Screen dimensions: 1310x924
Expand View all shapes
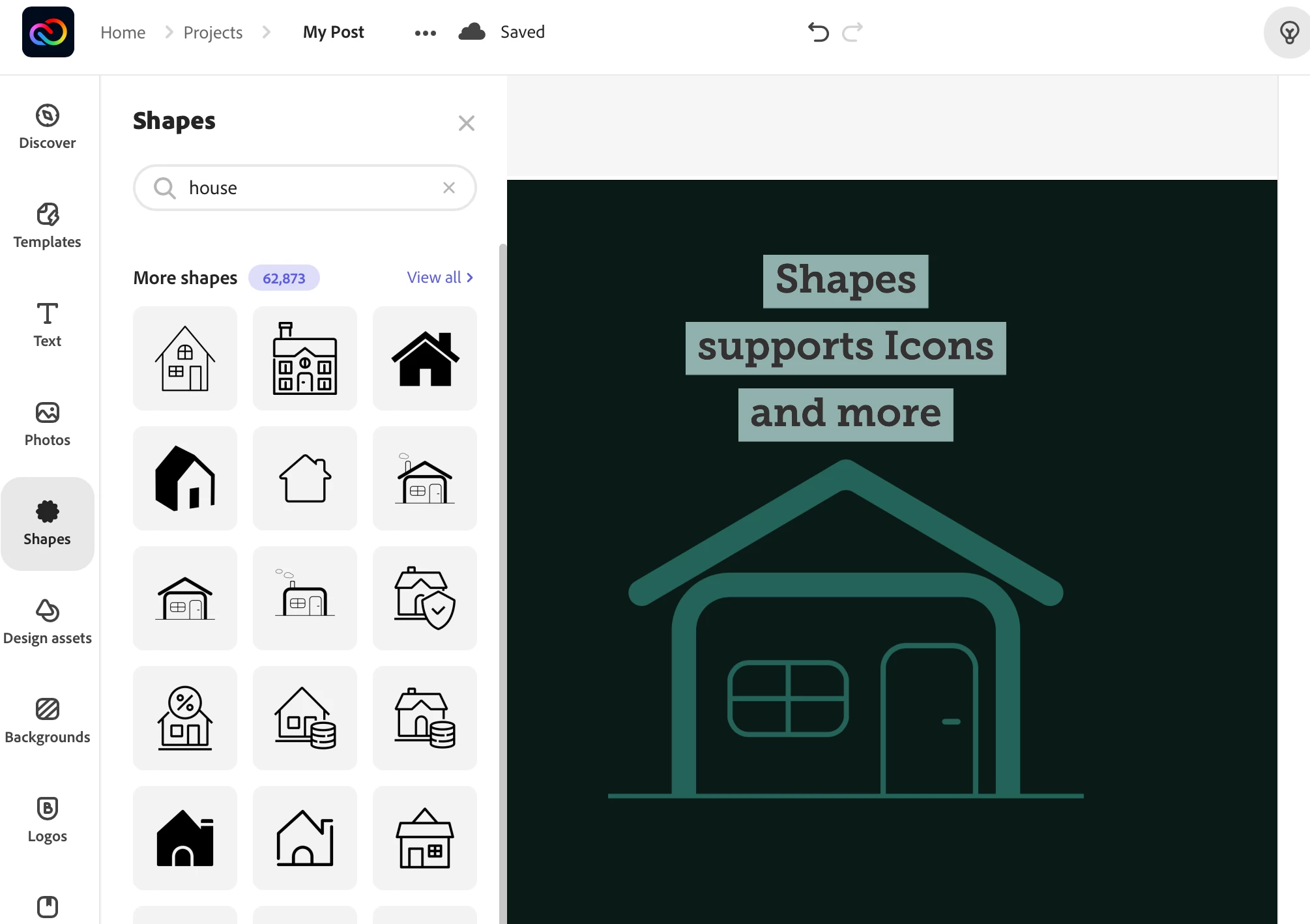440,278
